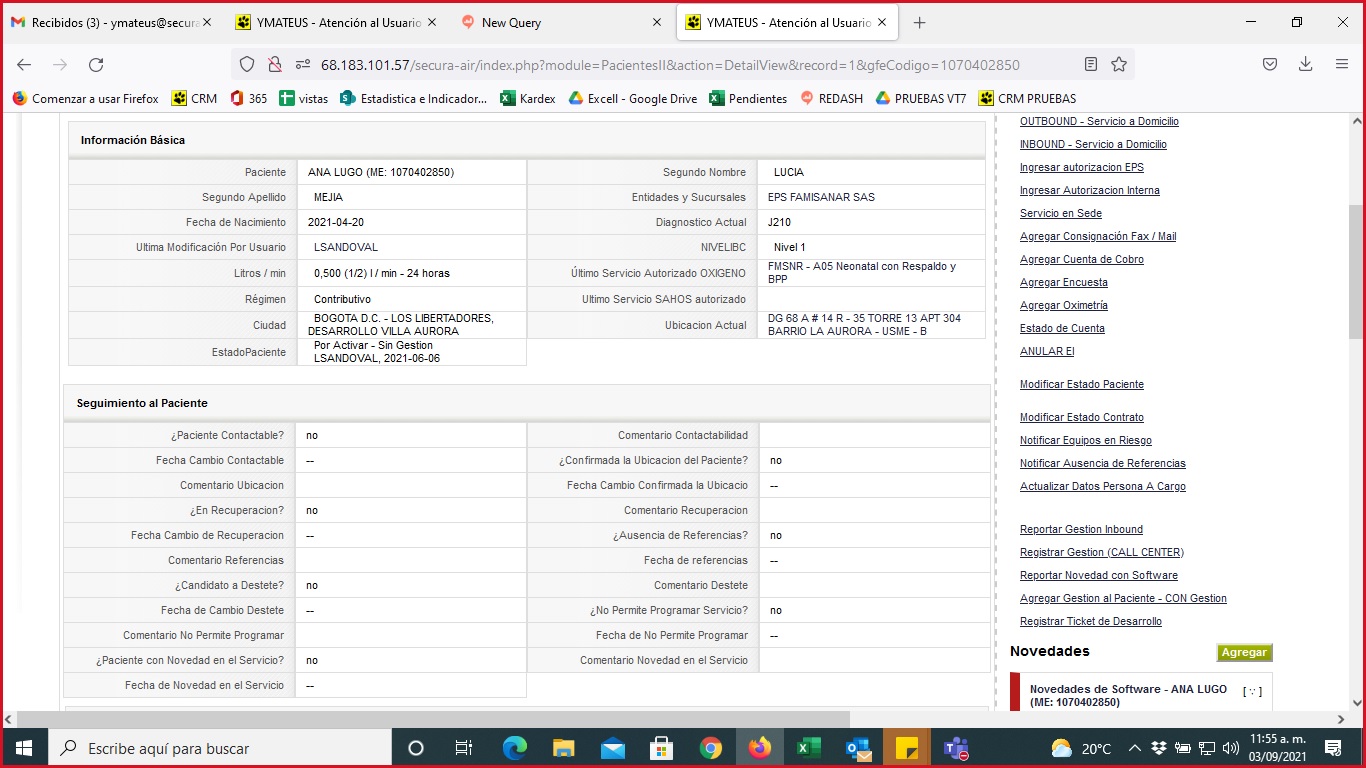Screen dimensions: 1366x768
Task: Click Actualizar Datos Persona A Cargo link
Action: (x=1103, y=486)
